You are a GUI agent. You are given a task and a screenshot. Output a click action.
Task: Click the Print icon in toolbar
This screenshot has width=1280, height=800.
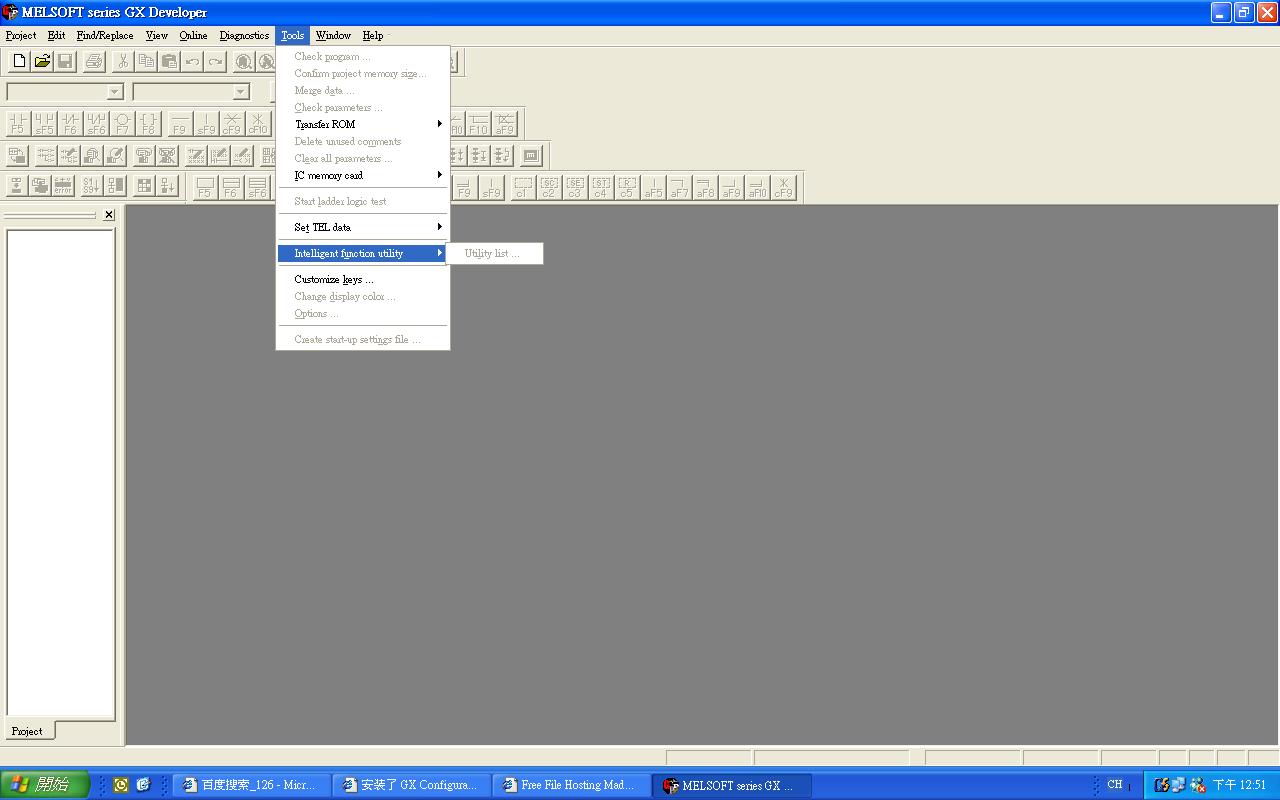coord(94,62)
